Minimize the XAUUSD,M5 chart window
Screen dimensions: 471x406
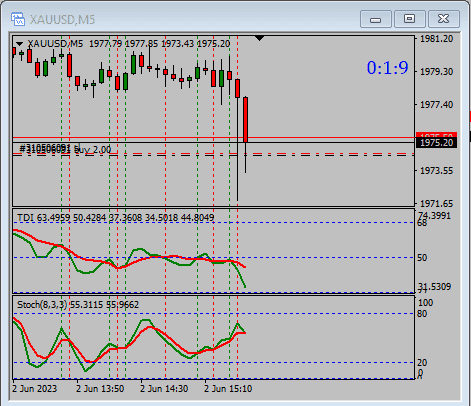[x=376, y=19]
